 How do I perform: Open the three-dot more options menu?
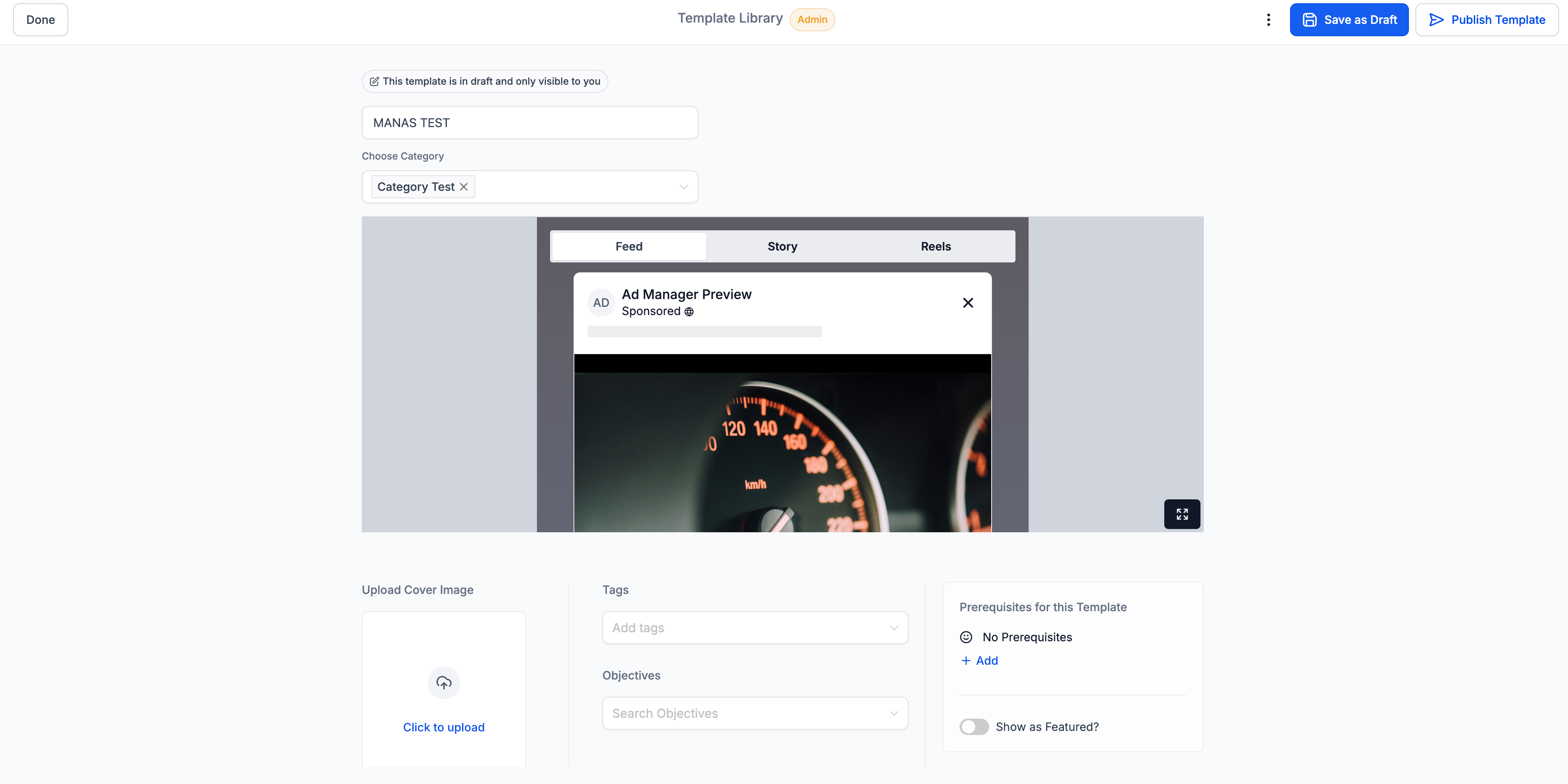click(x=1269, y=19)
